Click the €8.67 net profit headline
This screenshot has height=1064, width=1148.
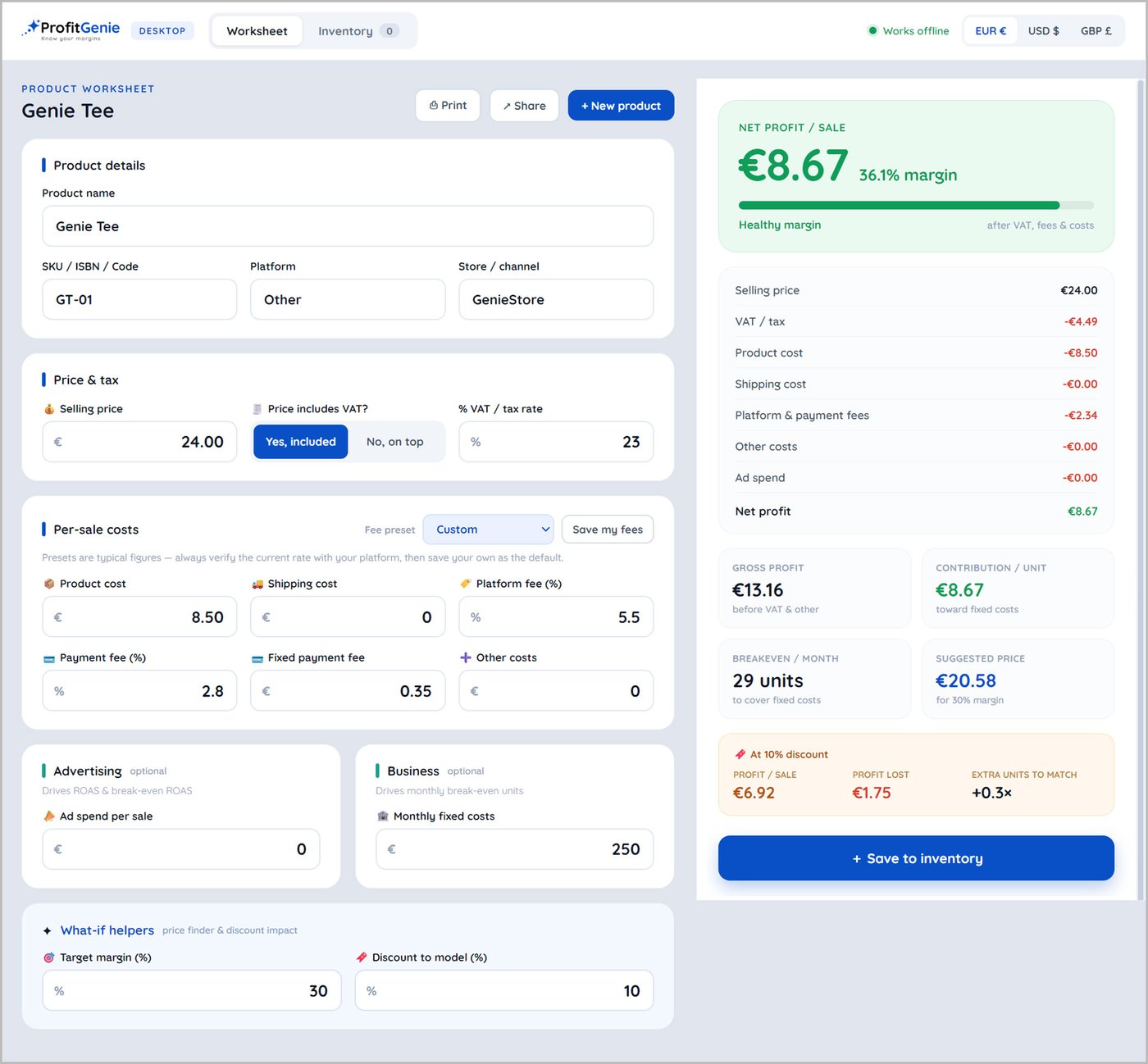click(793, 166)
